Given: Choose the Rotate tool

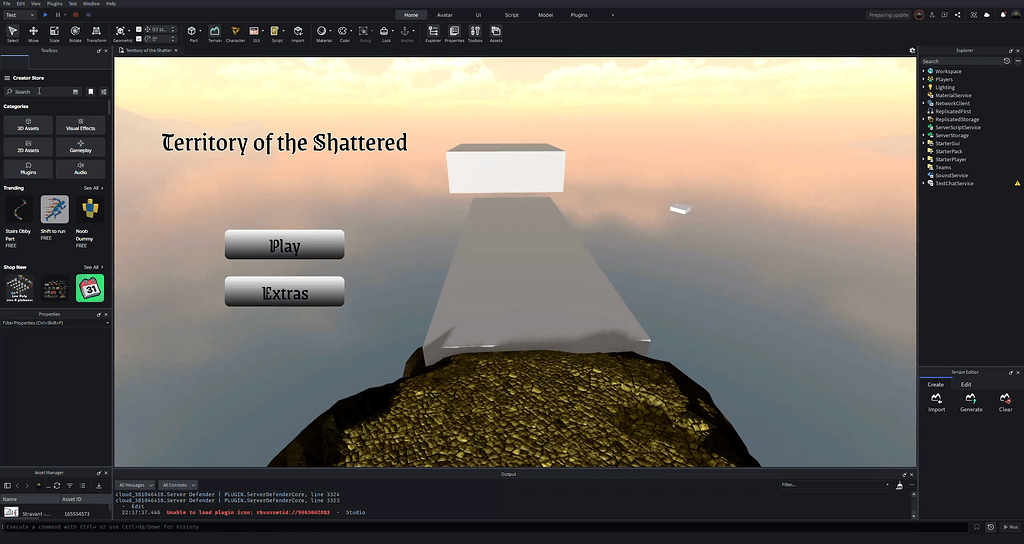Looking at the screenshot, I should point(75,34).
